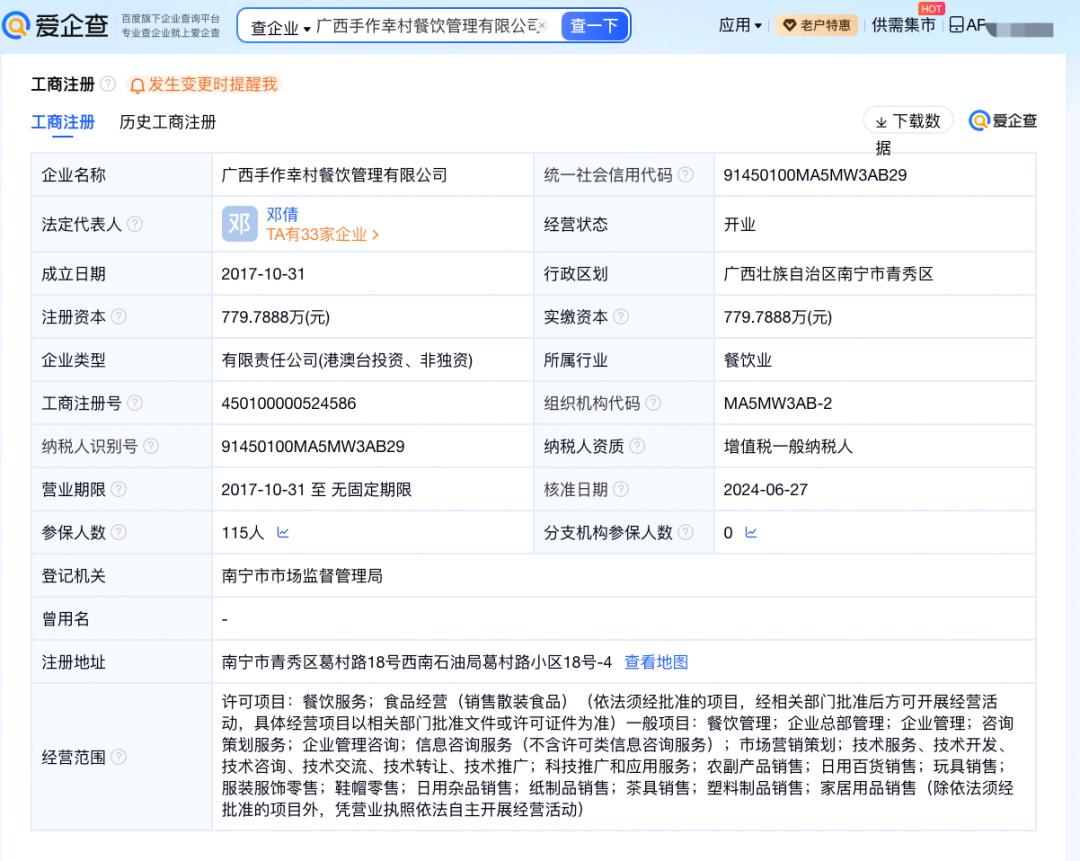
Task: Open the branch insured count trend chart icon
Action: click(751, 533)
